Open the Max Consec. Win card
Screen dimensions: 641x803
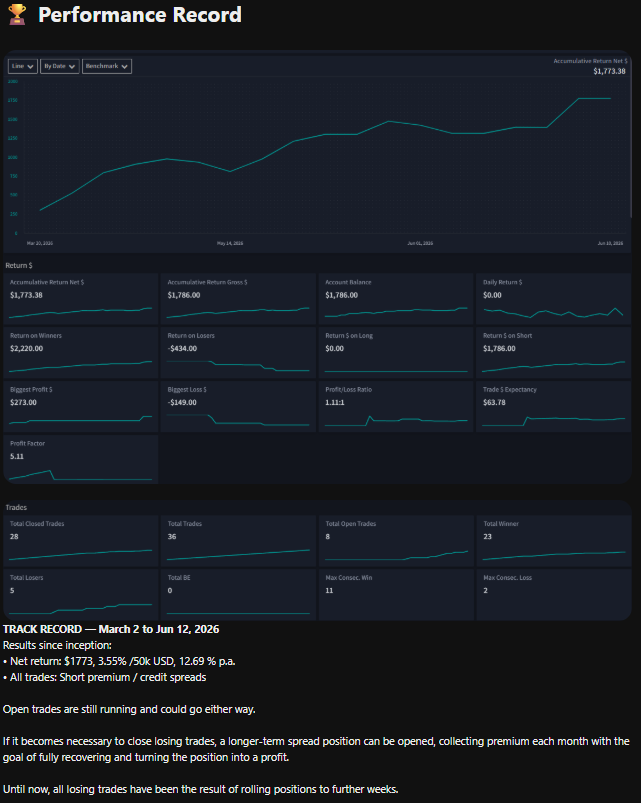pyautogui.click(x=396, y=594)
